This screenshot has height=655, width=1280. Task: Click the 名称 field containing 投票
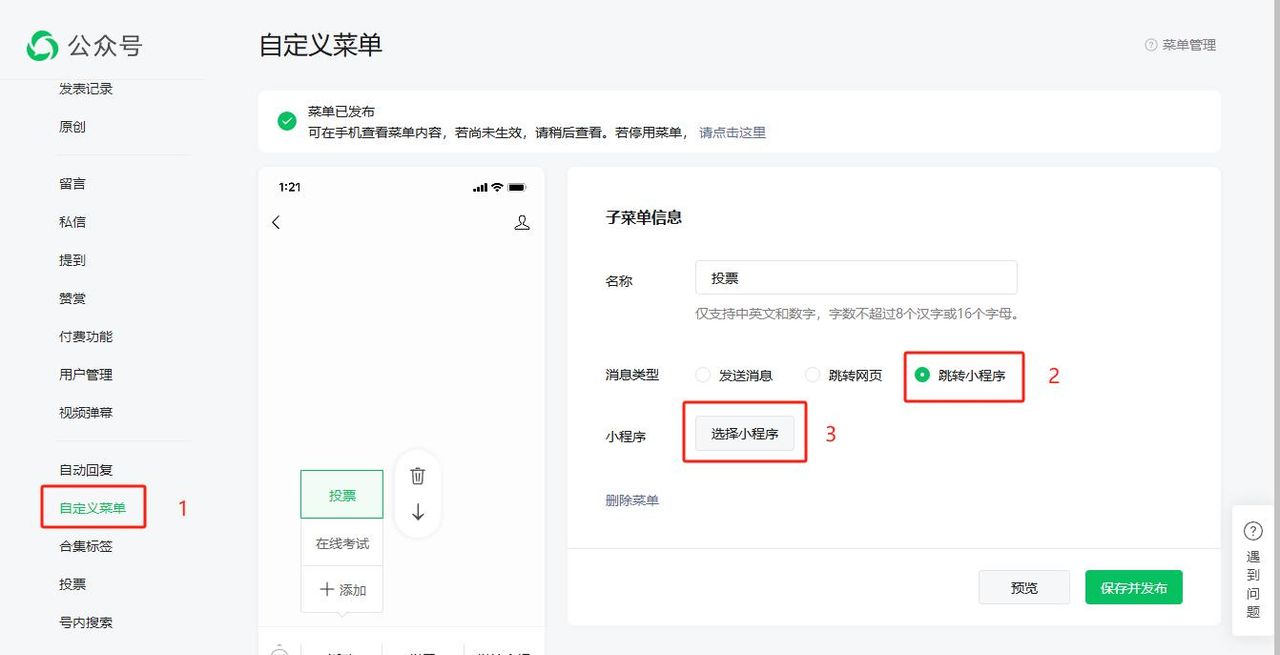(x=855, y=277)
